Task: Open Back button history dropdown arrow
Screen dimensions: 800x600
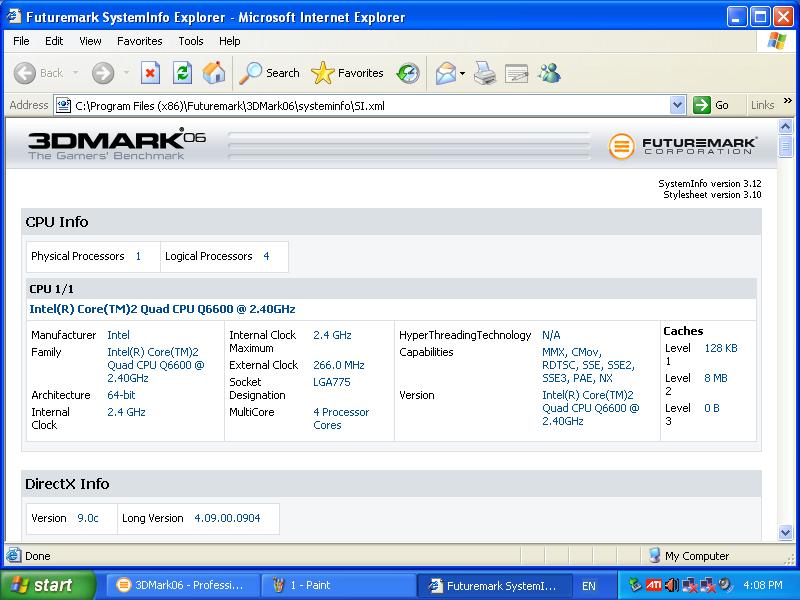Action: 76,73
